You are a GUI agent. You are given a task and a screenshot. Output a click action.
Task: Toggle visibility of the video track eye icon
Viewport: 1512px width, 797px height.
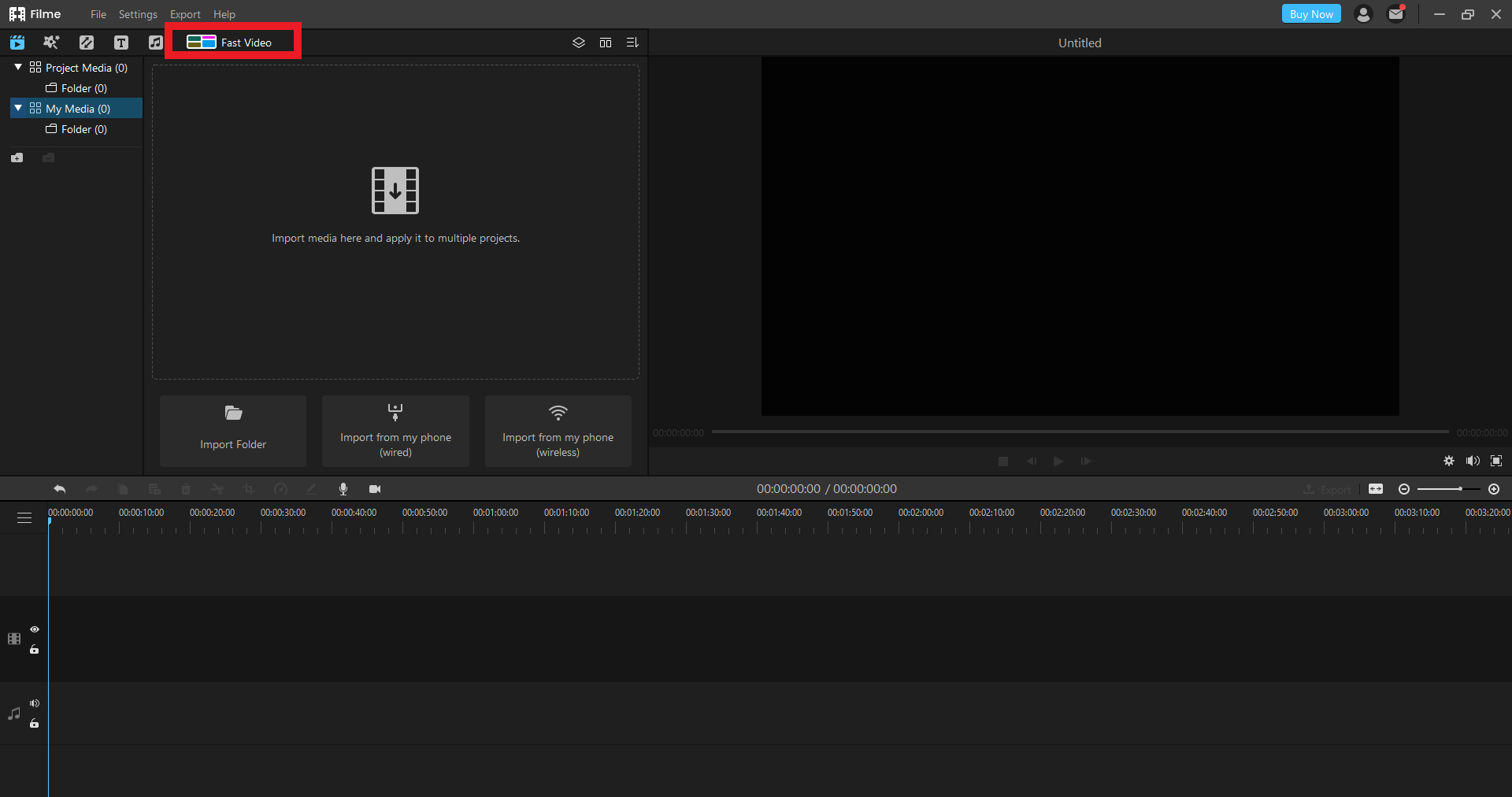pyautogui.click(x=35, y=628)
